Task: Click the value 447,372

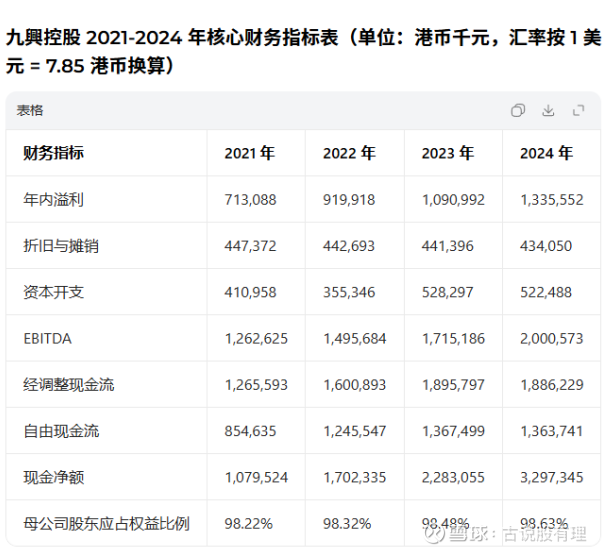Action: pos(250,246)
